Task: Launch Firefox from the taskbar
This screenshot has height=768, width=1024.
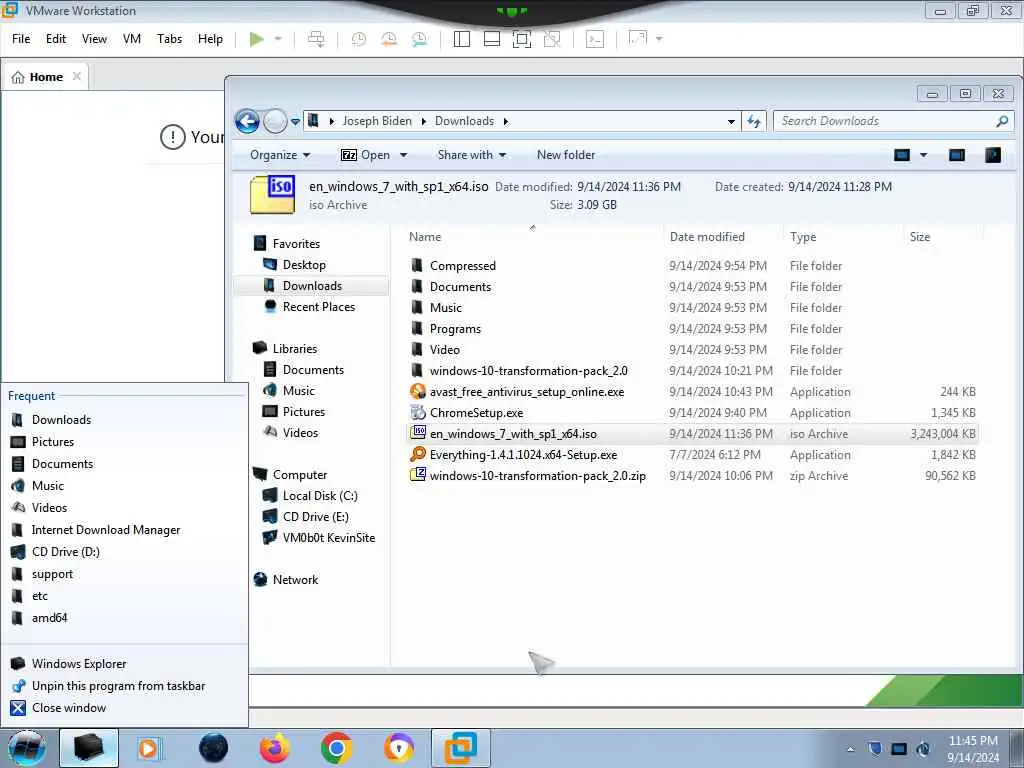Action: (274, 748)
